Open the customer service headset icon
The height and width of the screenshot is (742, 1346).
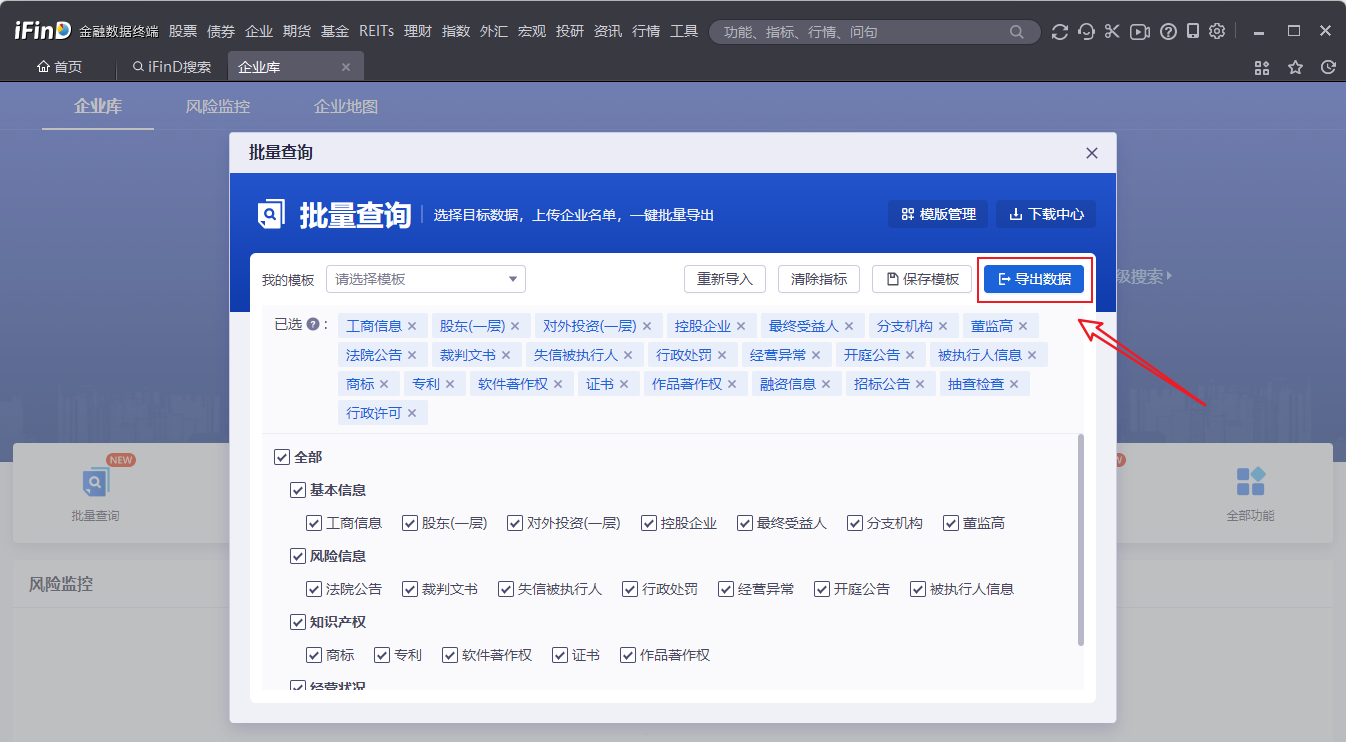point(1086,32)
